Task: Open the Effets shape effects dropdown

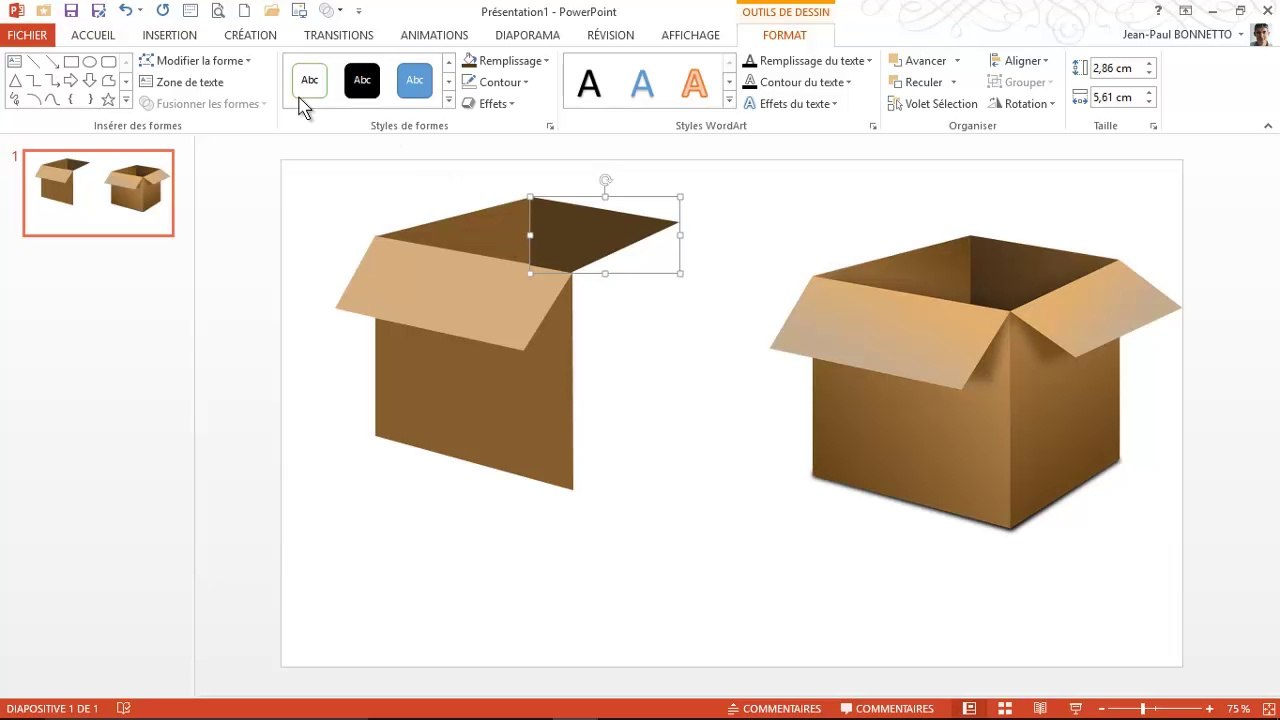Action: pyautogui.click(x=489, y=104)
